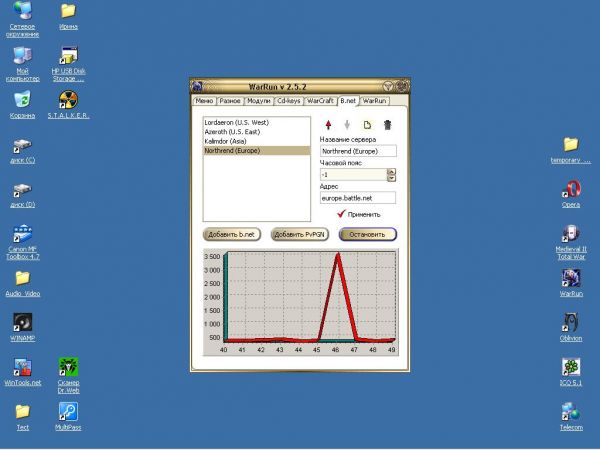Select Lordaeron (U.S. West) server
The width and height of the screenshot is (600, 450).
(256, 122)
